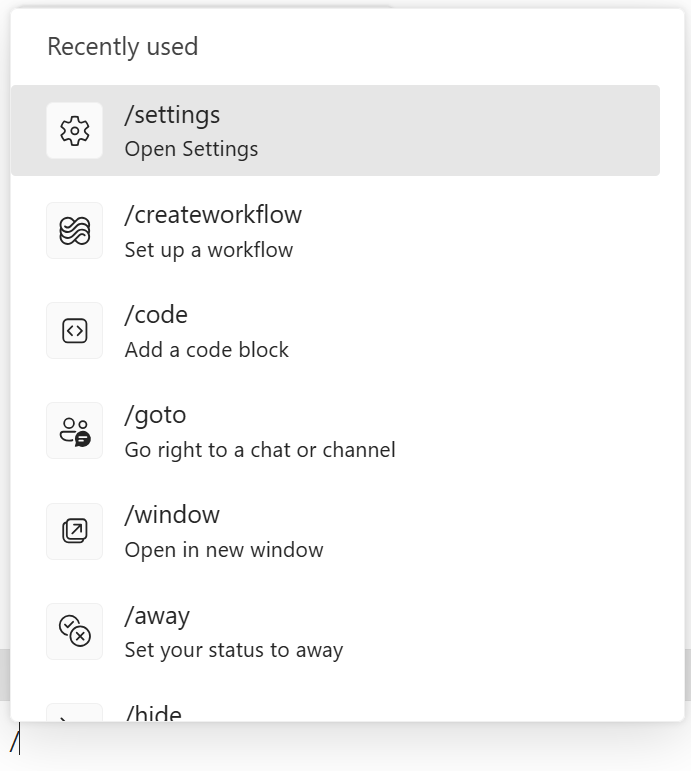The height and width of the screenshot is (771, 691).
Task: Click the "Recently used" header
Action: coord(122,46)
